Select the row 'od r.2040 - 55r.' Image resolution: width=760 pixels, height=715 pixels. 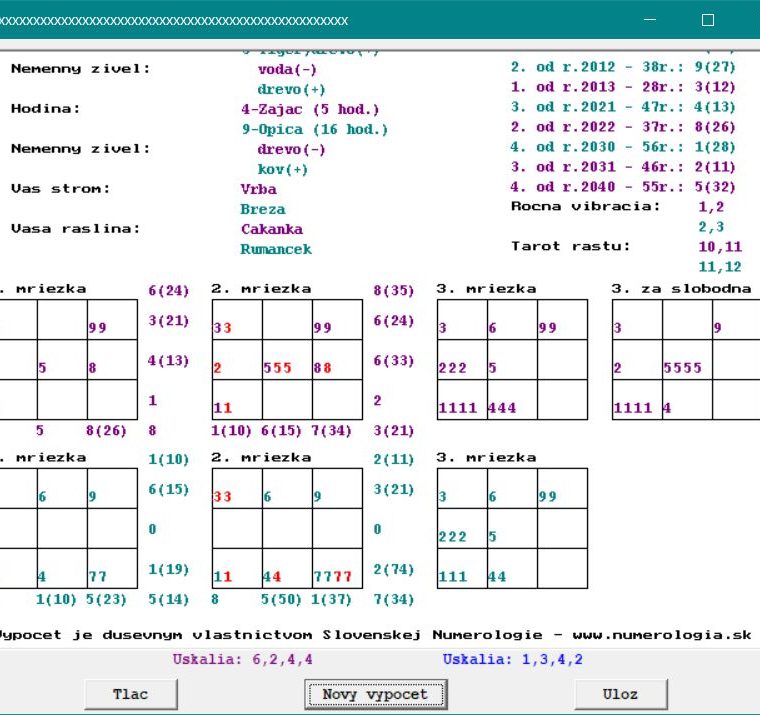623,187
